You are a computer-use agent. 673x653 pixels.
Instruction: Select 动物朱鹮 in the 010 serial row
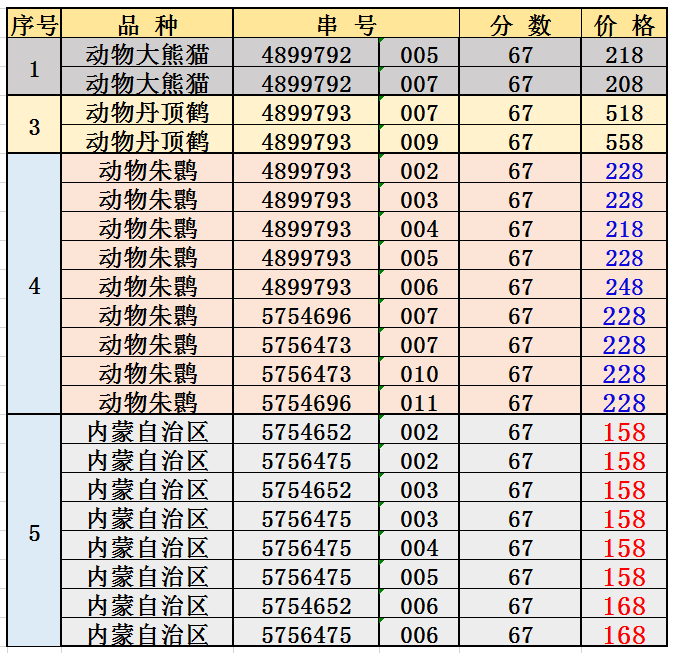click(x=147, y=374)
